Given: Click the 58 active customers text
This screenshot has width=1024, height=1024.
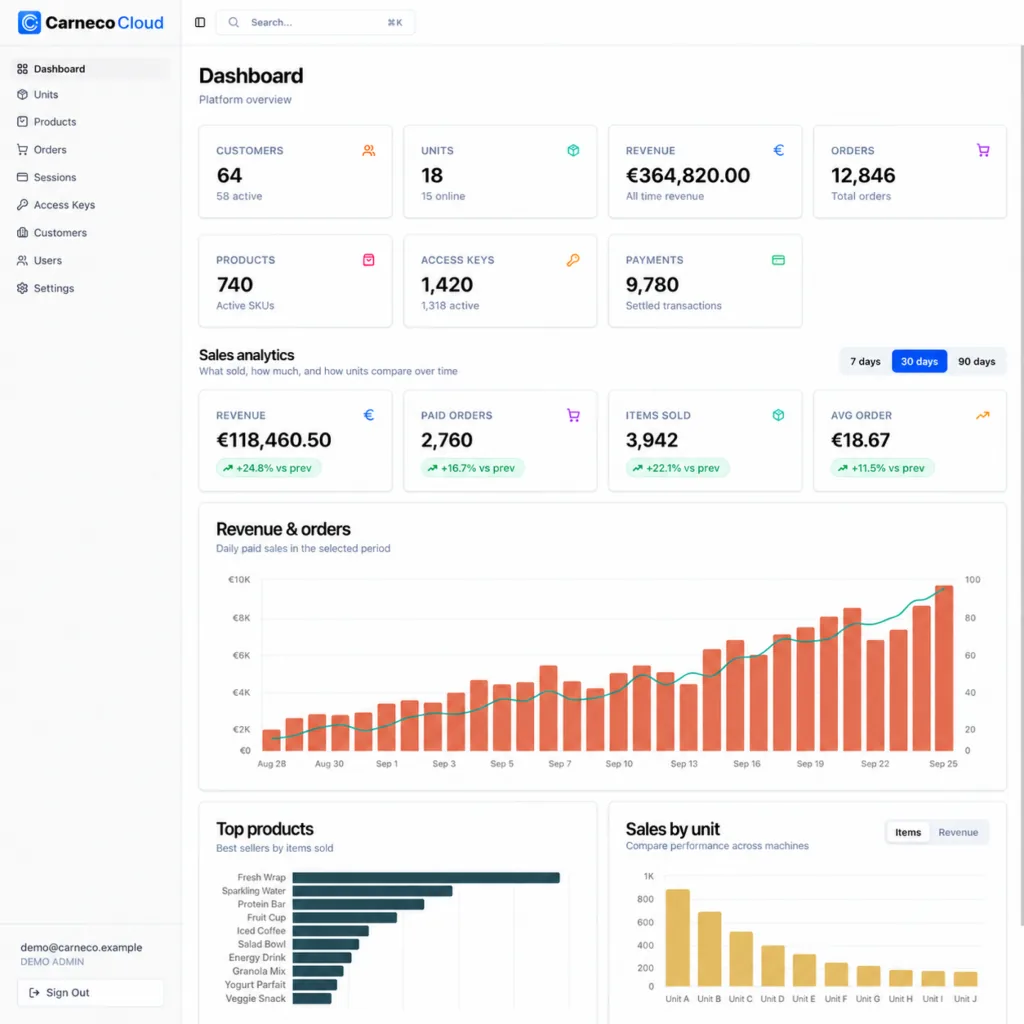Looking at the screenshot, I should click(x=239, y=196).
